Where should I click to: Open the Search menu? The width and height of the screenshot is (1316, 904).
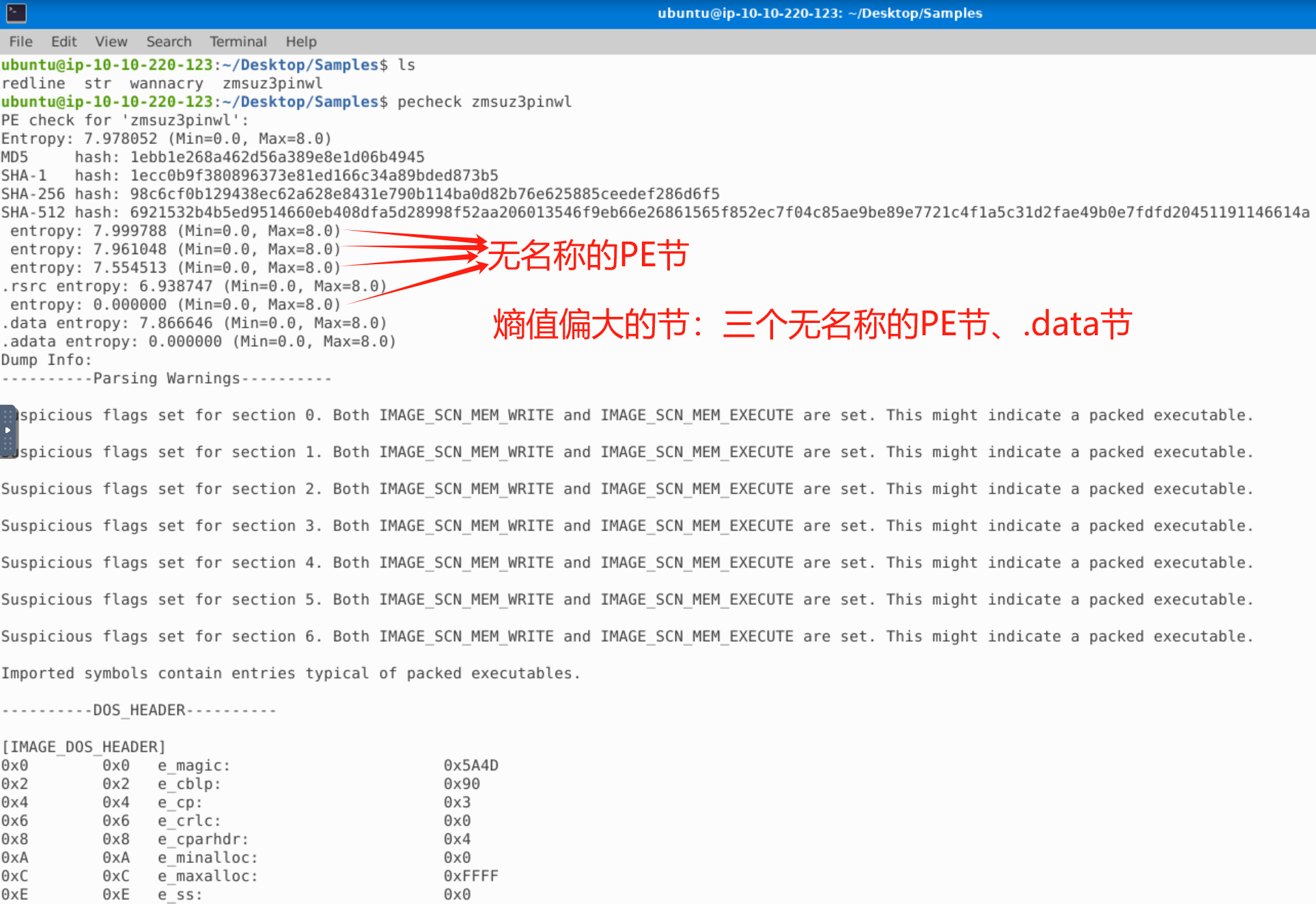click(x=169, y=42)
